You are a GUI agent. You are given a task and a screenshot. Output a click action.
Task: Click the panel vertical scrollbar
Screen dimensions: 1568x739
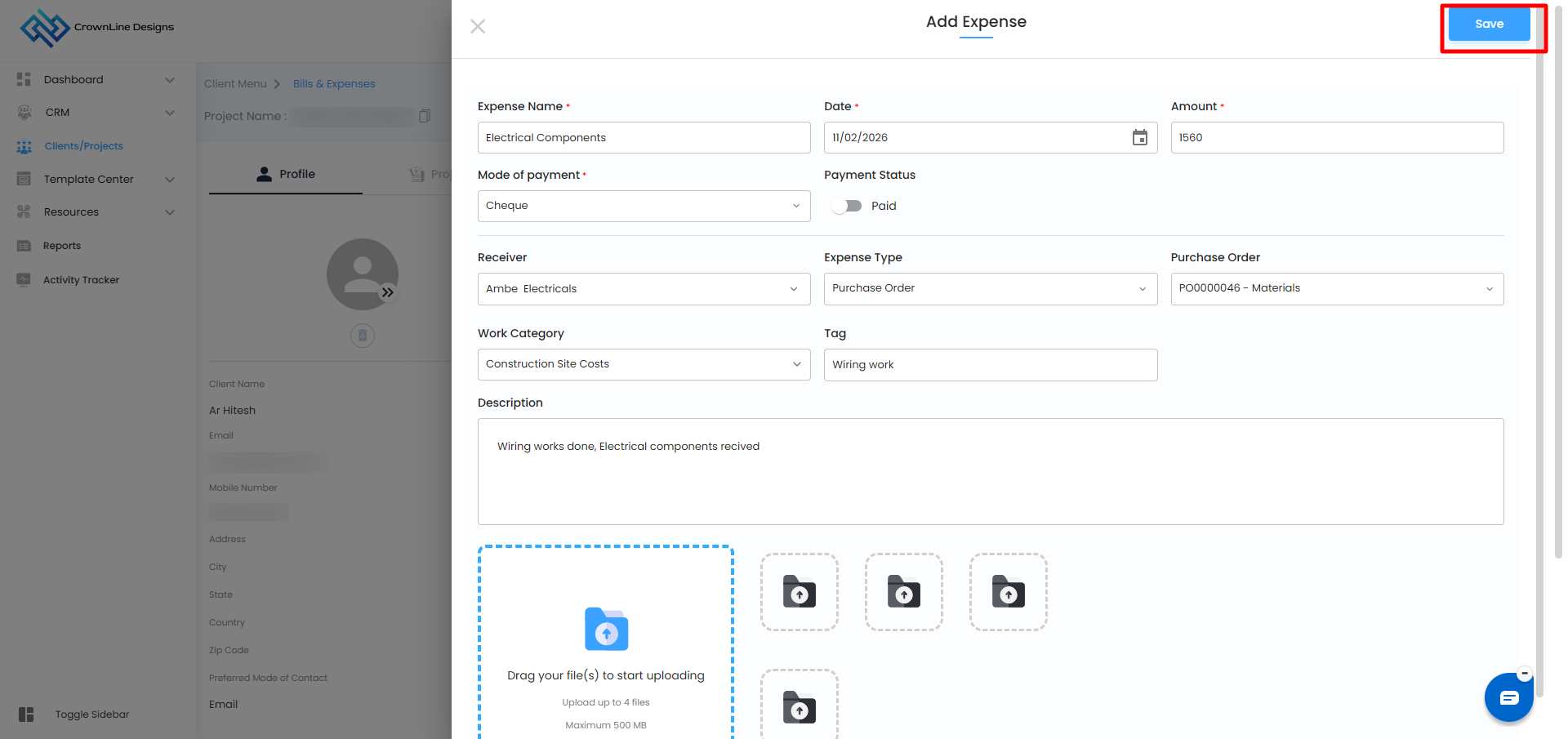click(1539, 351)
